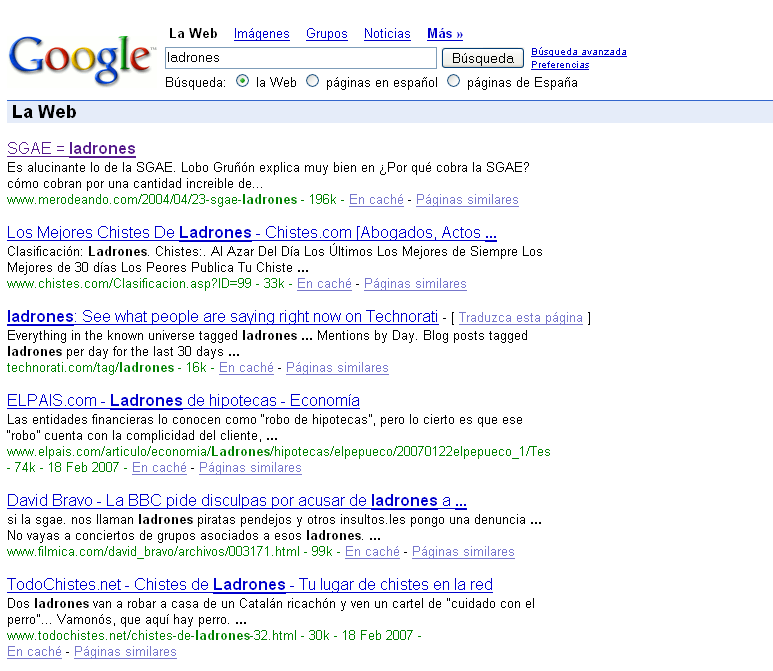773x671 pixels.
Task: Click snippet 'si la sgae. nos llaman ladrones'
Action: (x=274, y=528)
